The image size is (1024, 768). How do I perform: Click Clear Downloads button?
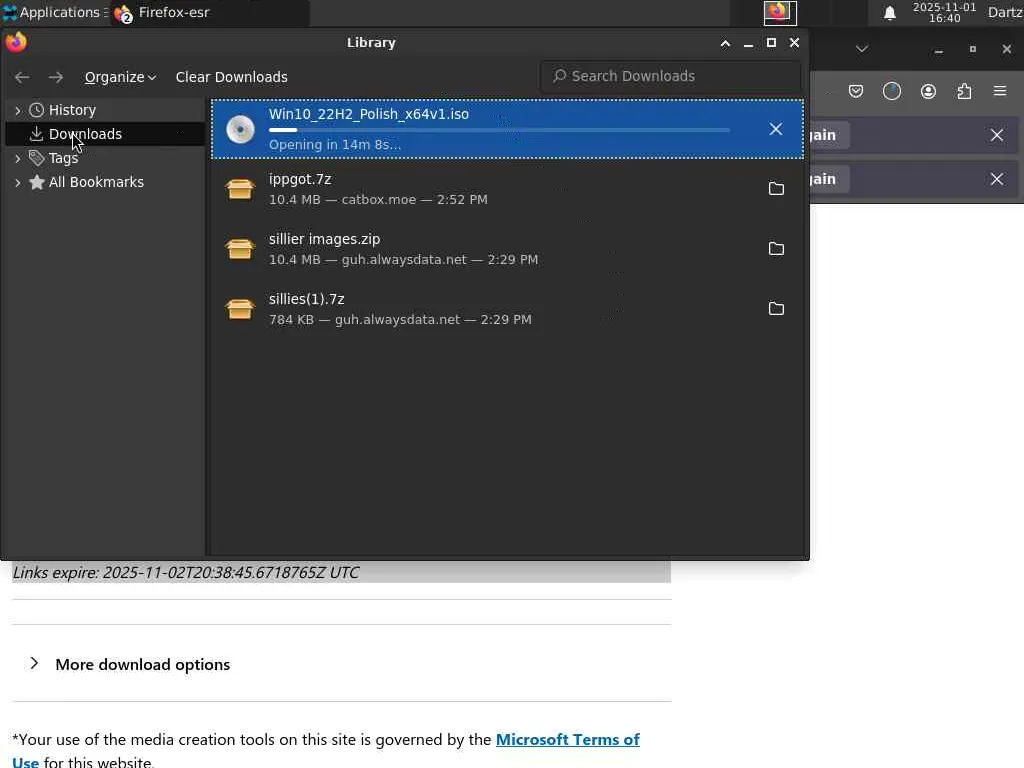231,77
